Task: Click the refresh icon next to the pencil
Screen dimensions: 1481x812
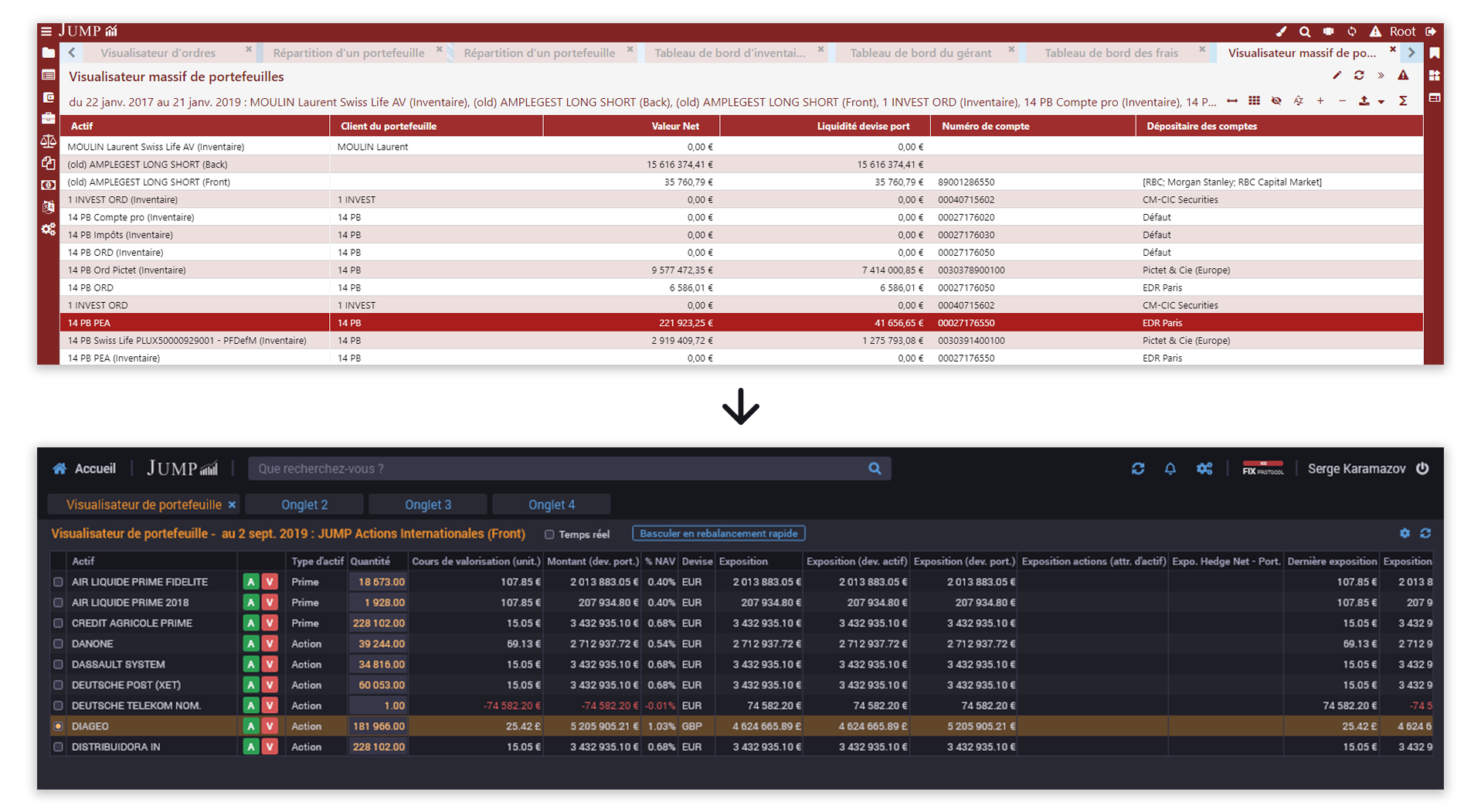Action: click(x=1359, y=75)
